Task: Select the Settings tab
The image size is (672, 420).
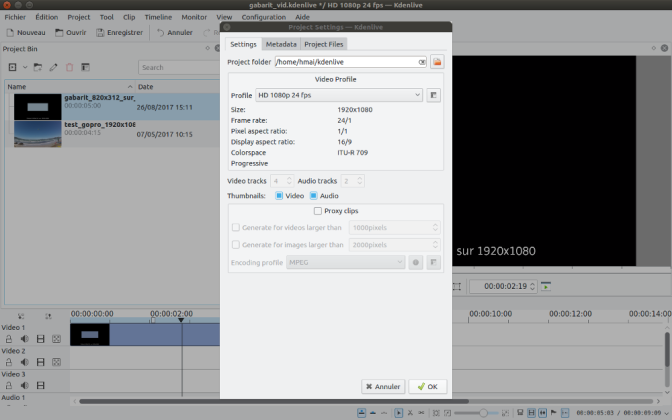Action: 243,44
